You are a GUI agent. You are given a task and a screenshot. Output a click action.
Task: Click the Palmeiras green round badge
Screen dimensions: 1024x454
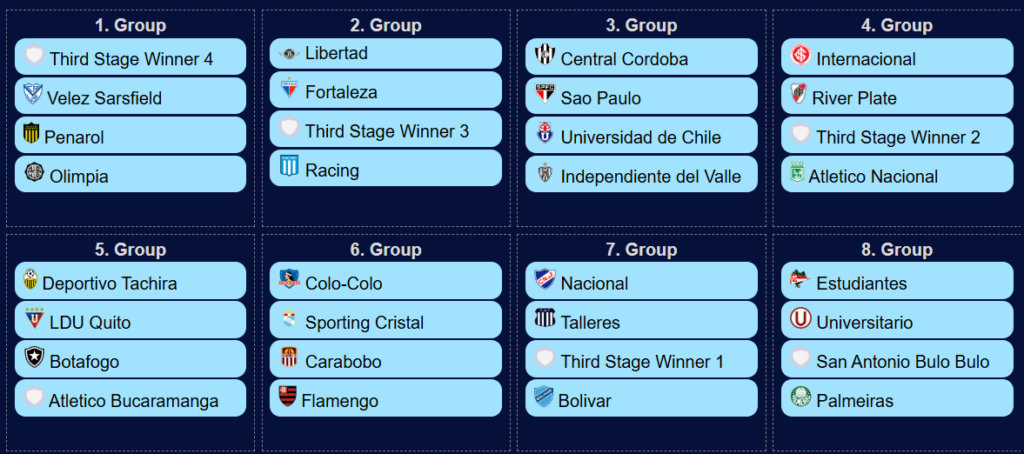coord(800,397)
